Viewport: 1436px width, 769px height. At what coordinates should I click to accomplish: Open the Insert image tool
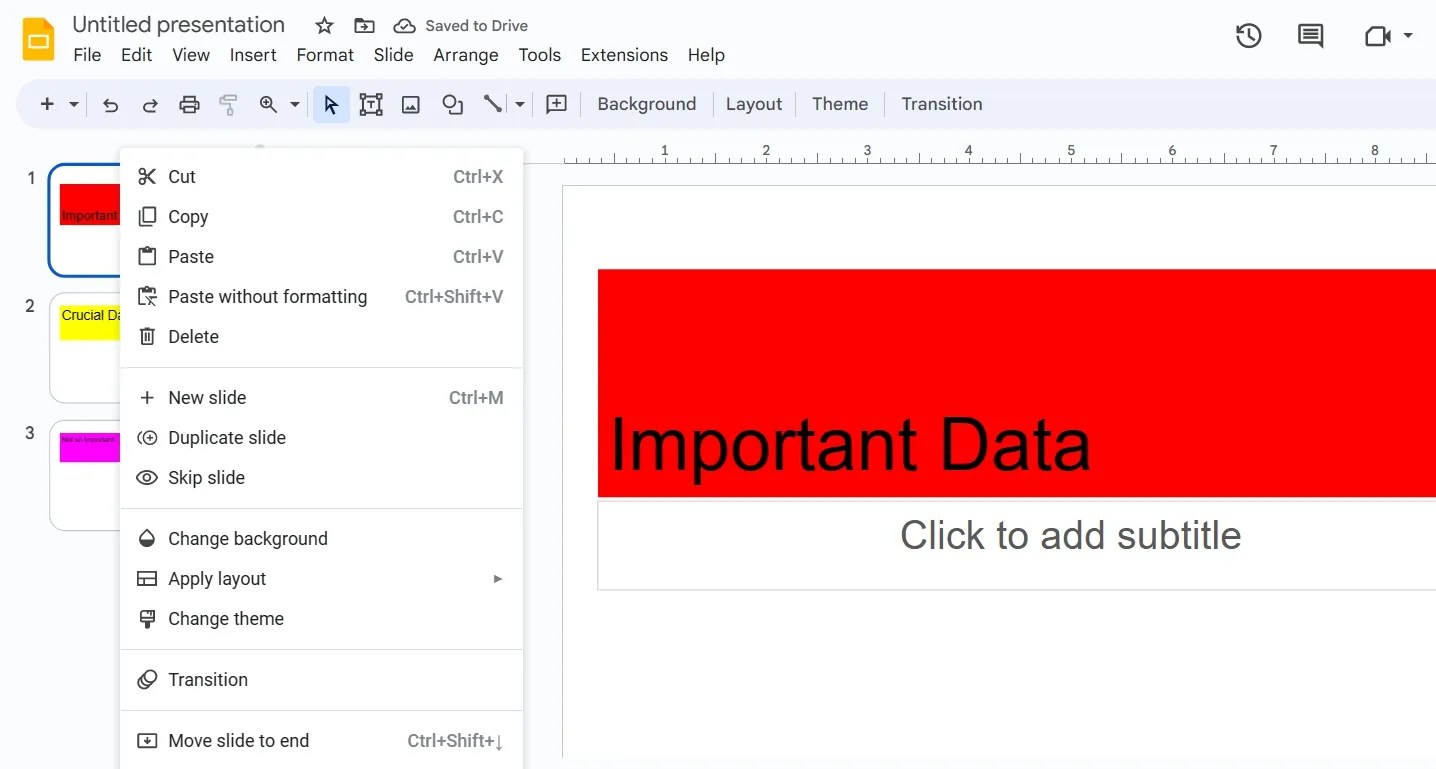410,103
